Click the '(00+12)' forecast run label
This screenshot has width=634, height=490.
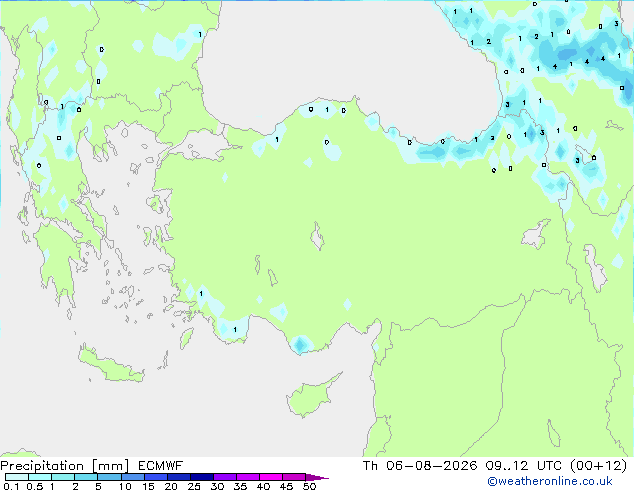click(x=598, y=466)
